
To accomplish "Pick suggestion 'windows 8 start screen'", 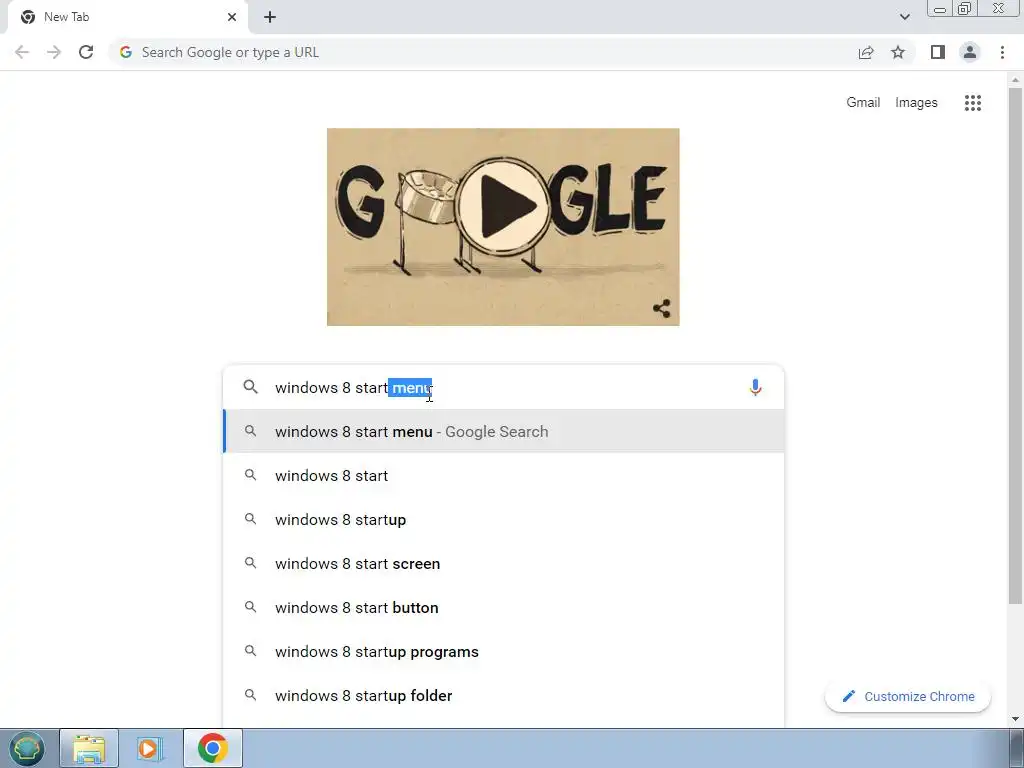I will 504,564.
